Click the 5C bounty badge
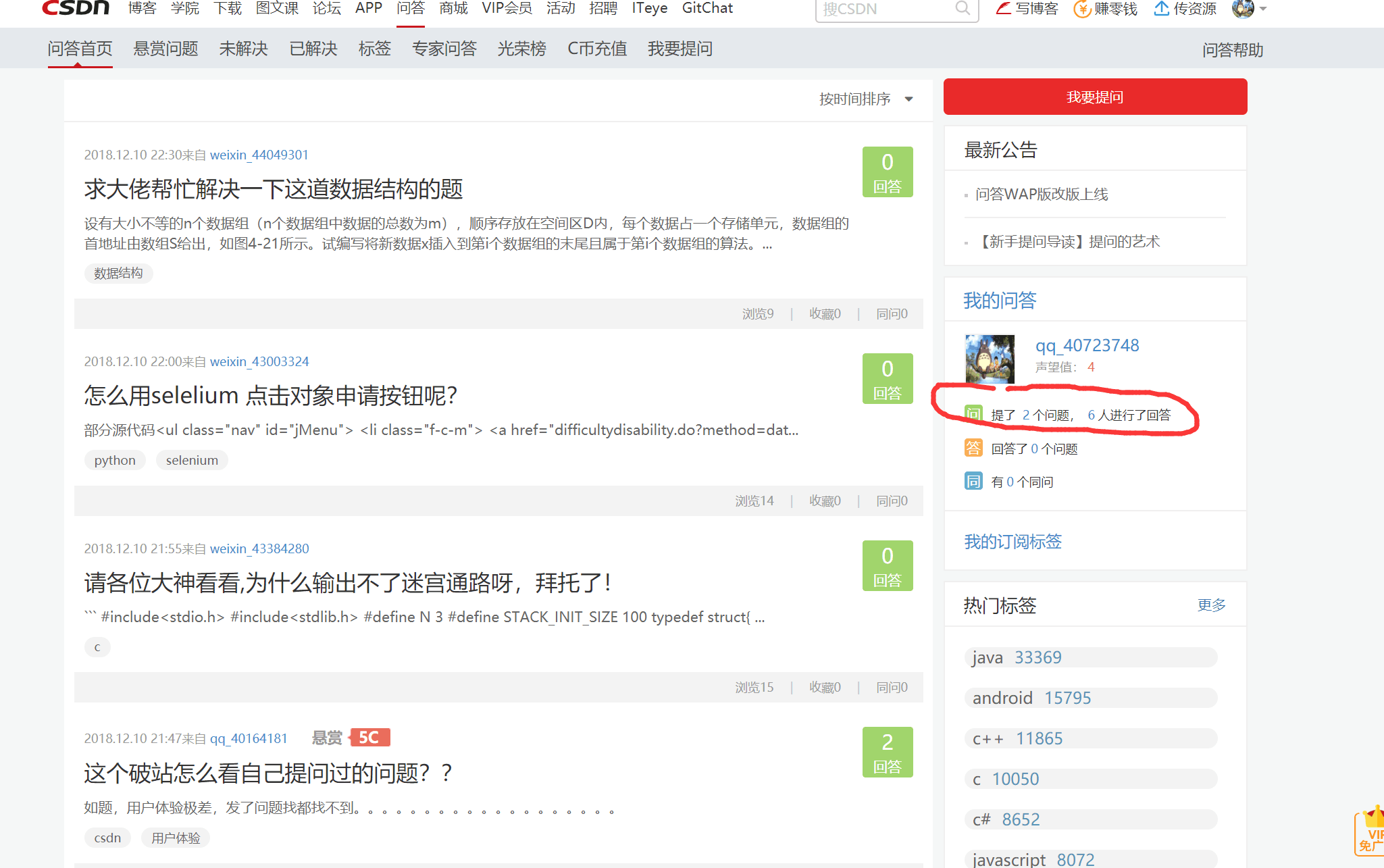 (369, 737)
